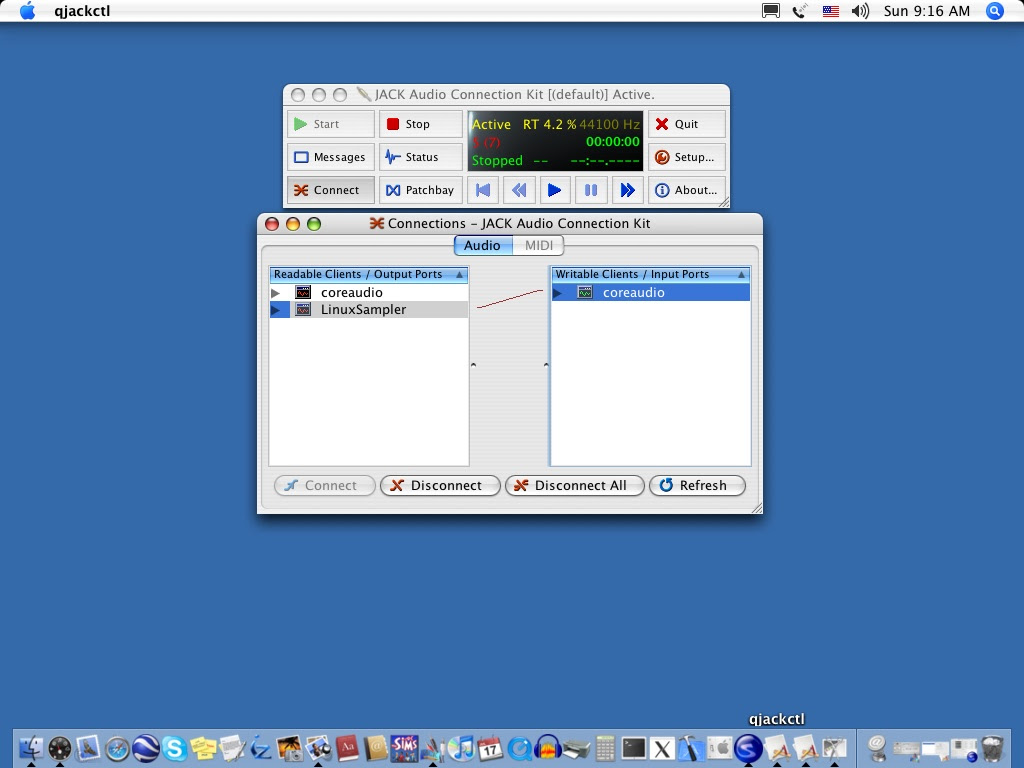Click the transport fast-forward icon
Screen dimensions: 1024x768
(x=627, y=190)
